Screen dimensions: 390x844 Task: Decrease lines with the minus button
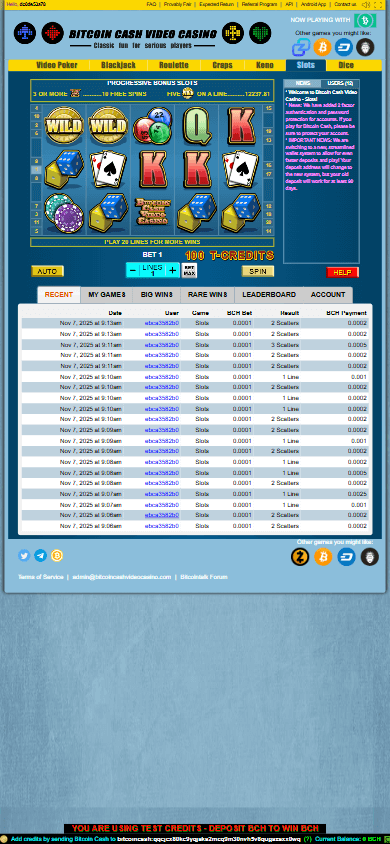coord(133,271)
